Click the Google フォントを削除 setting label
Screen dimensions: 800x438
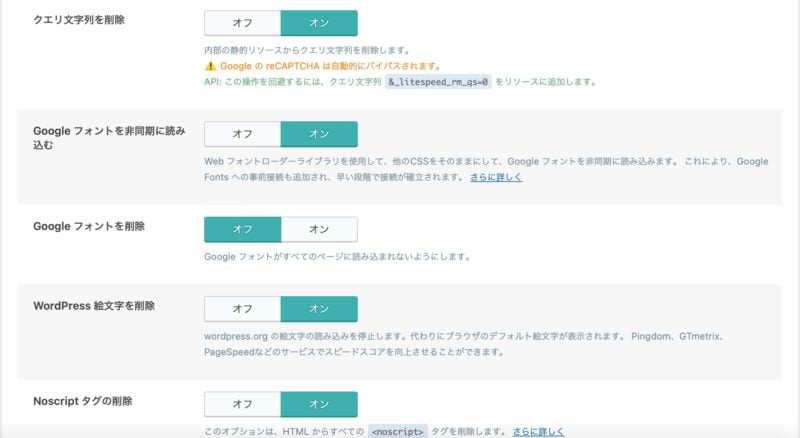coord(89,226)
